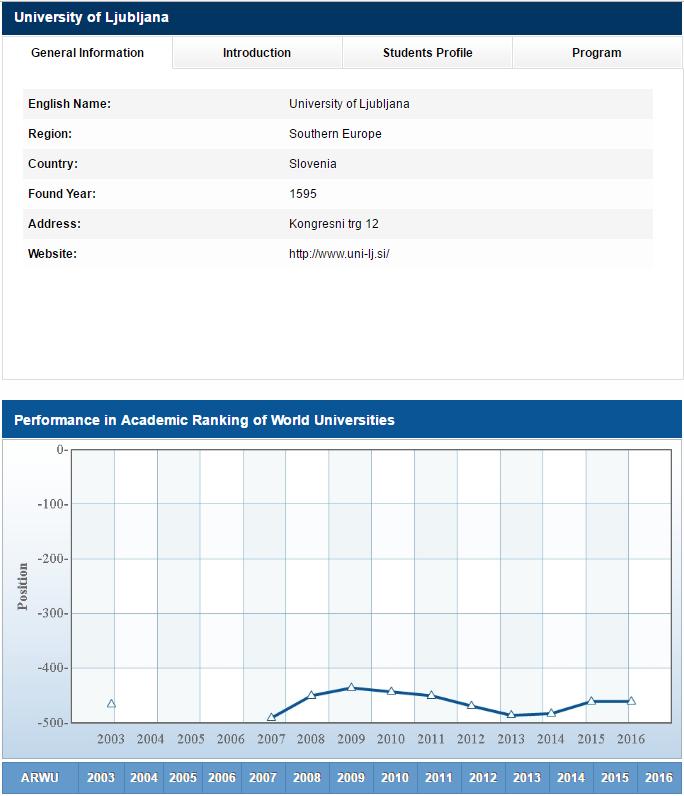
Task: Select the 2007 column header in ARWU table
Action: click(263, 777)
